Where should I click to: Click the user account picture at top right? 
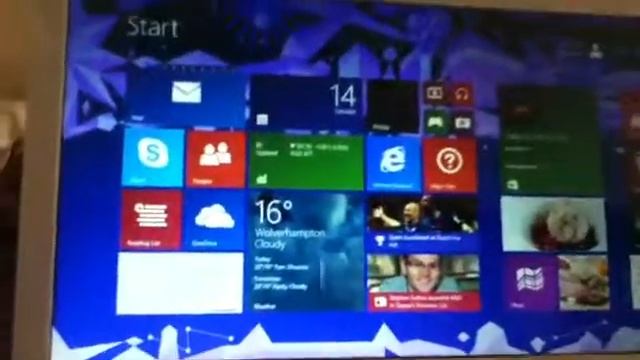click(x=596, y=51)
